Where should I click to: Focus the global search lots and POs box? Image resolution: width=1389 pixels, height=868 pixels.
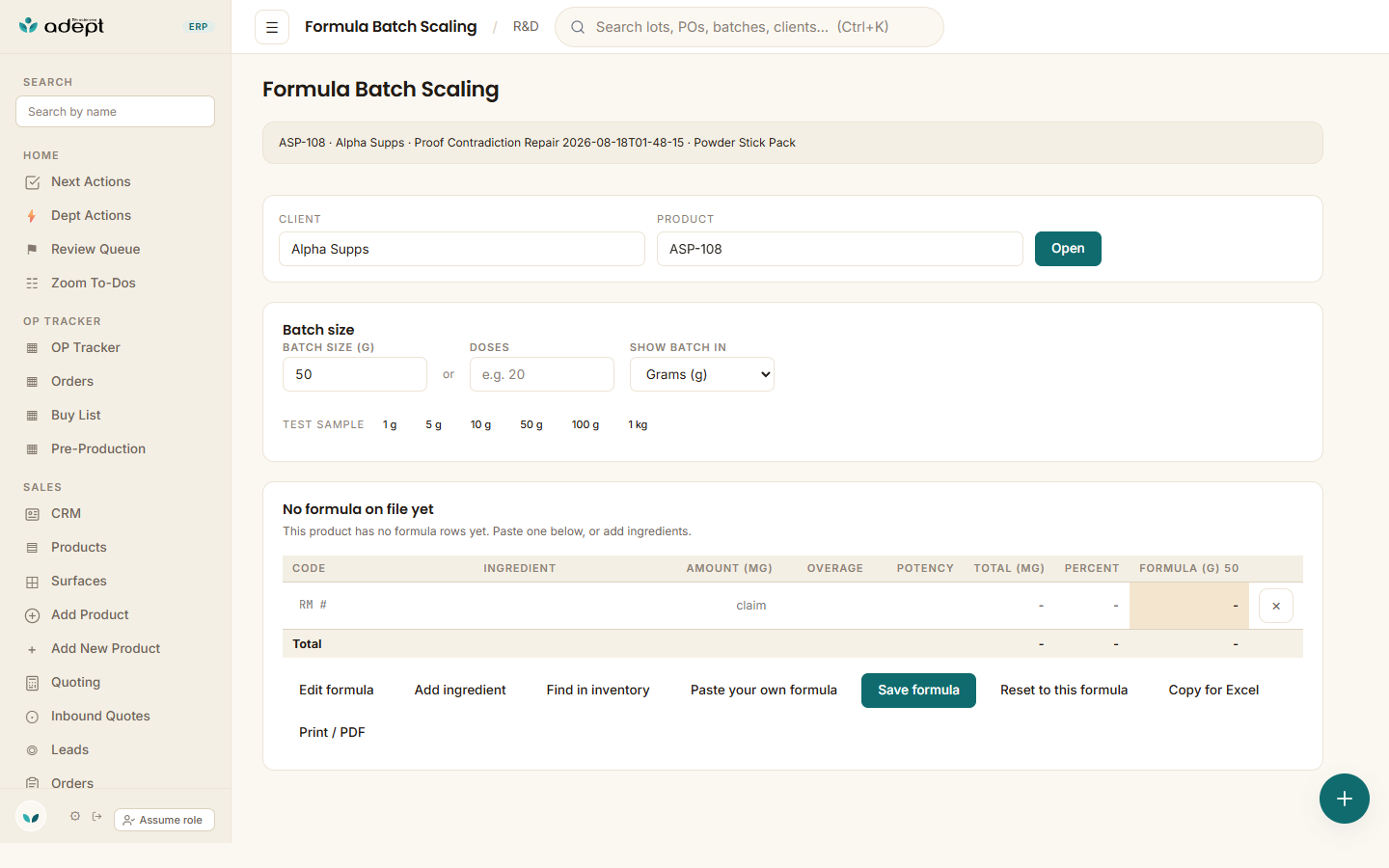(749, 27)
